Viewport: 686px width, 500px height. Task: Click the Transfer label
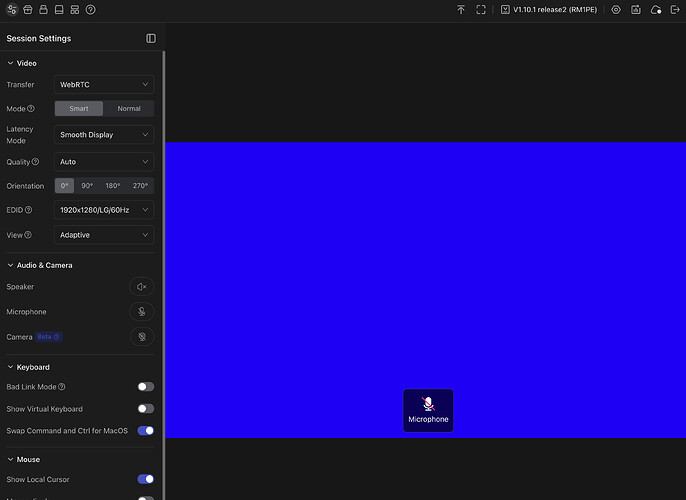click(x=20, y=84)
